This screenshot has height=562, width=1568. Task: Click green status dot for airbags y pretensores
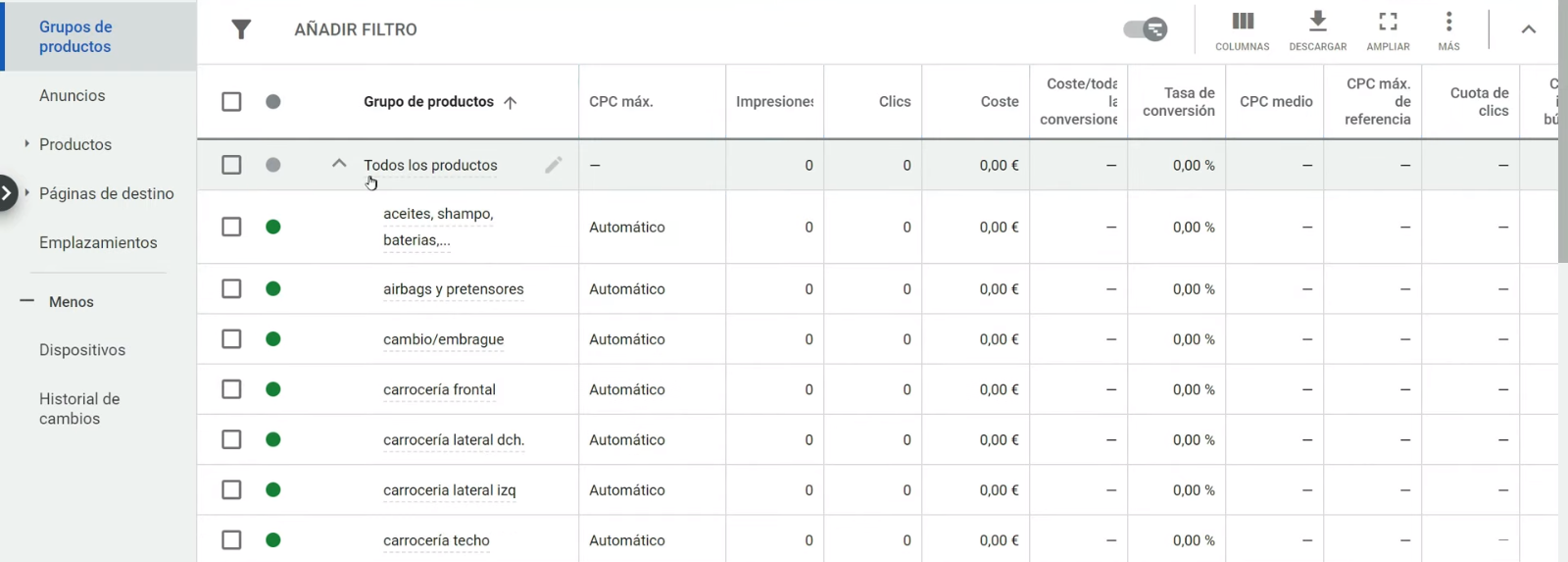[x=273, y=288]
